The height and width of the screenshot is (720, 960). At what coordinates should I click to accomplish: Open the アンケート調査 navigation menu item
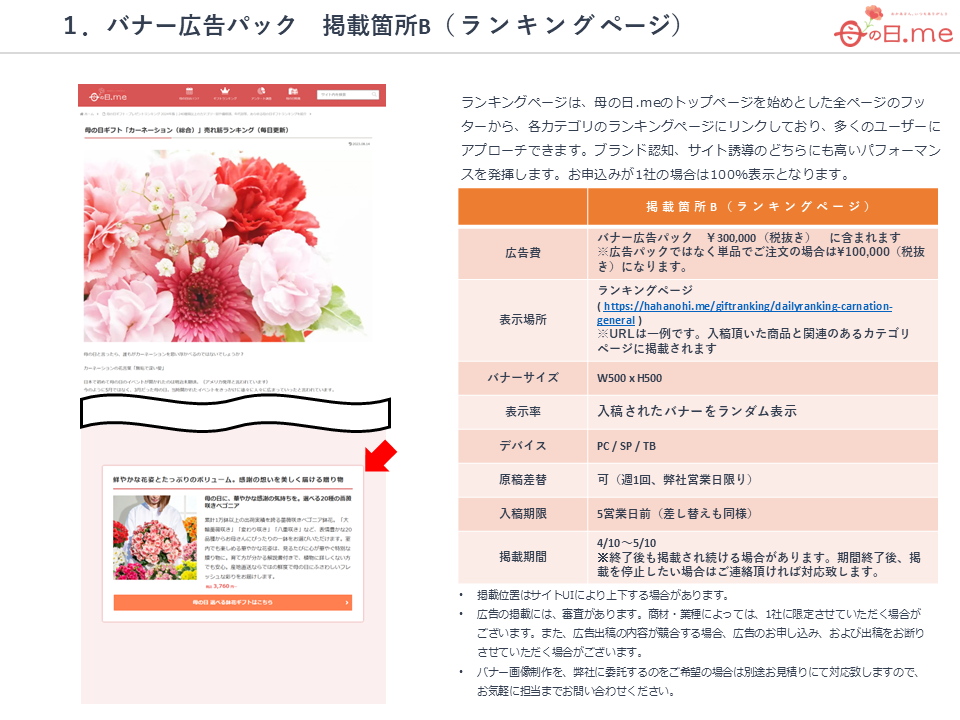[x=260, y=91]
